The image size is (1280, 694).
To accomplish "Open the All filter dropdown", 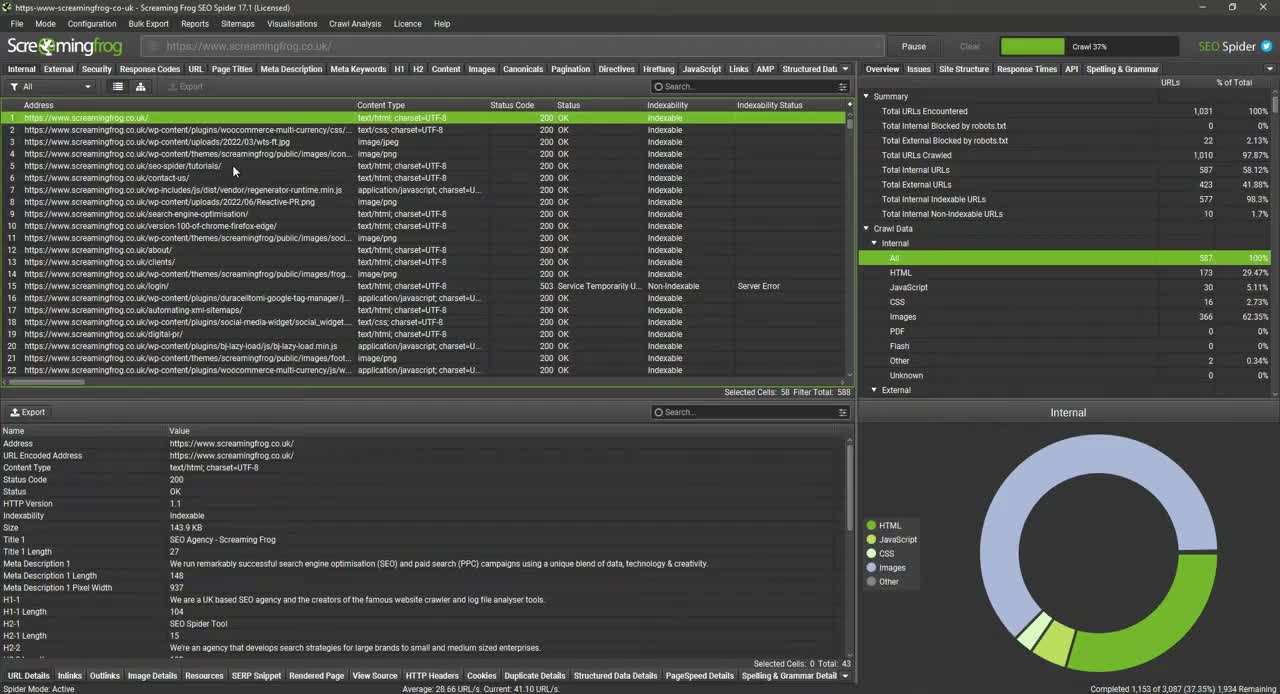I will (51, 87).
